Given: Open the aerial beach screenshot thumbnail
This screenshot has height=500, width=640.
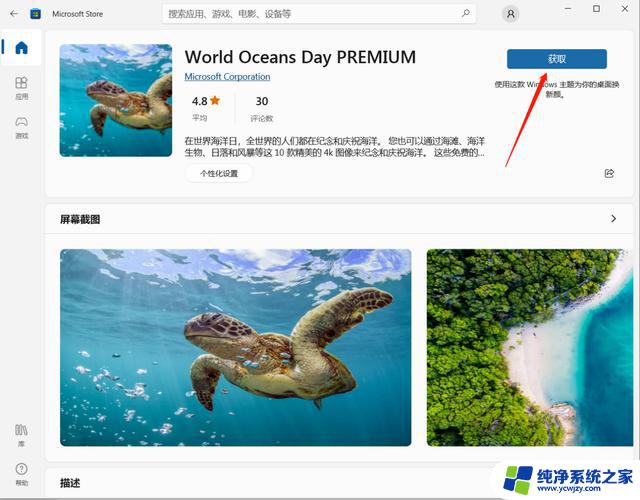Looking at the screenshot, I should (x=530, y=347).
